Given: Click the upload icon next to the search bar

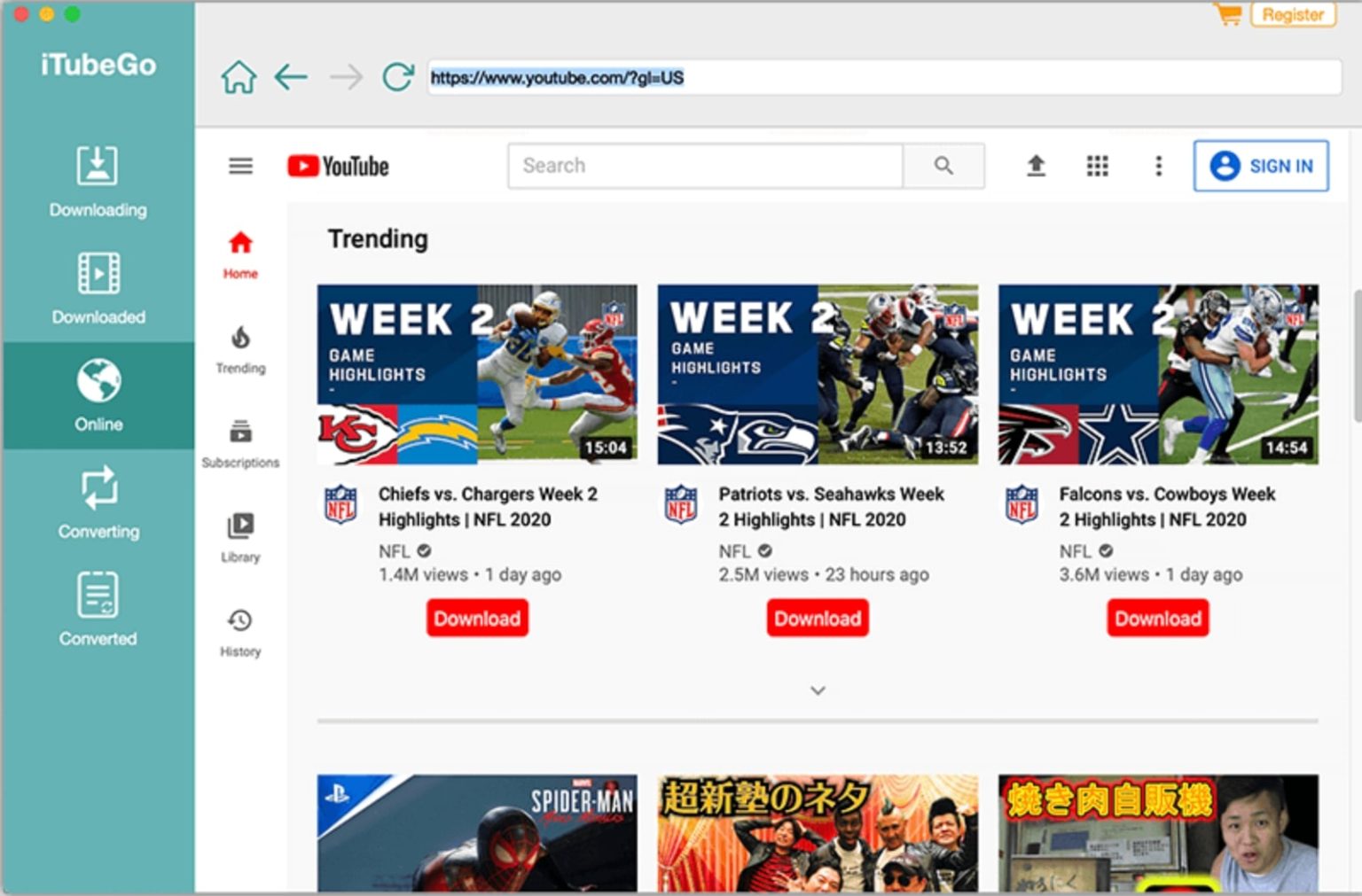Looking at the screenshot, I should [x=1035, y=166].
